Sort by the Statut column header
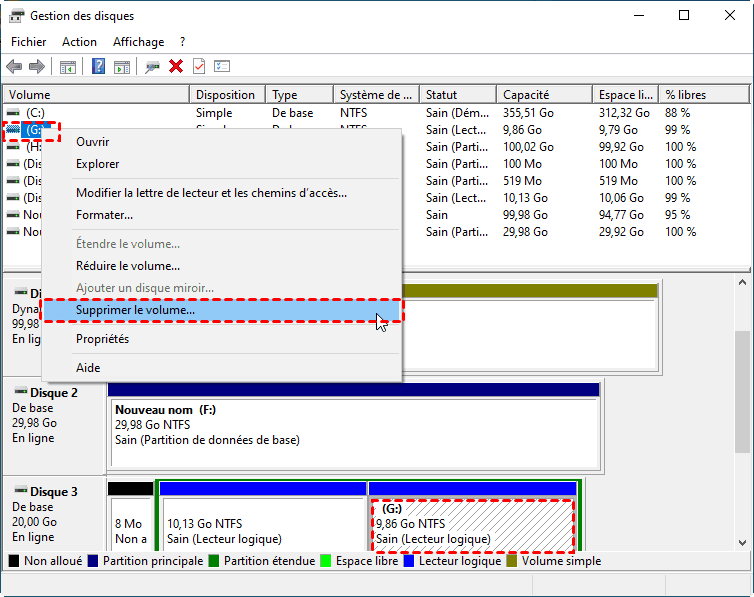Image resolution: width=754 pixels, height=597 pixels. [458, 95]
